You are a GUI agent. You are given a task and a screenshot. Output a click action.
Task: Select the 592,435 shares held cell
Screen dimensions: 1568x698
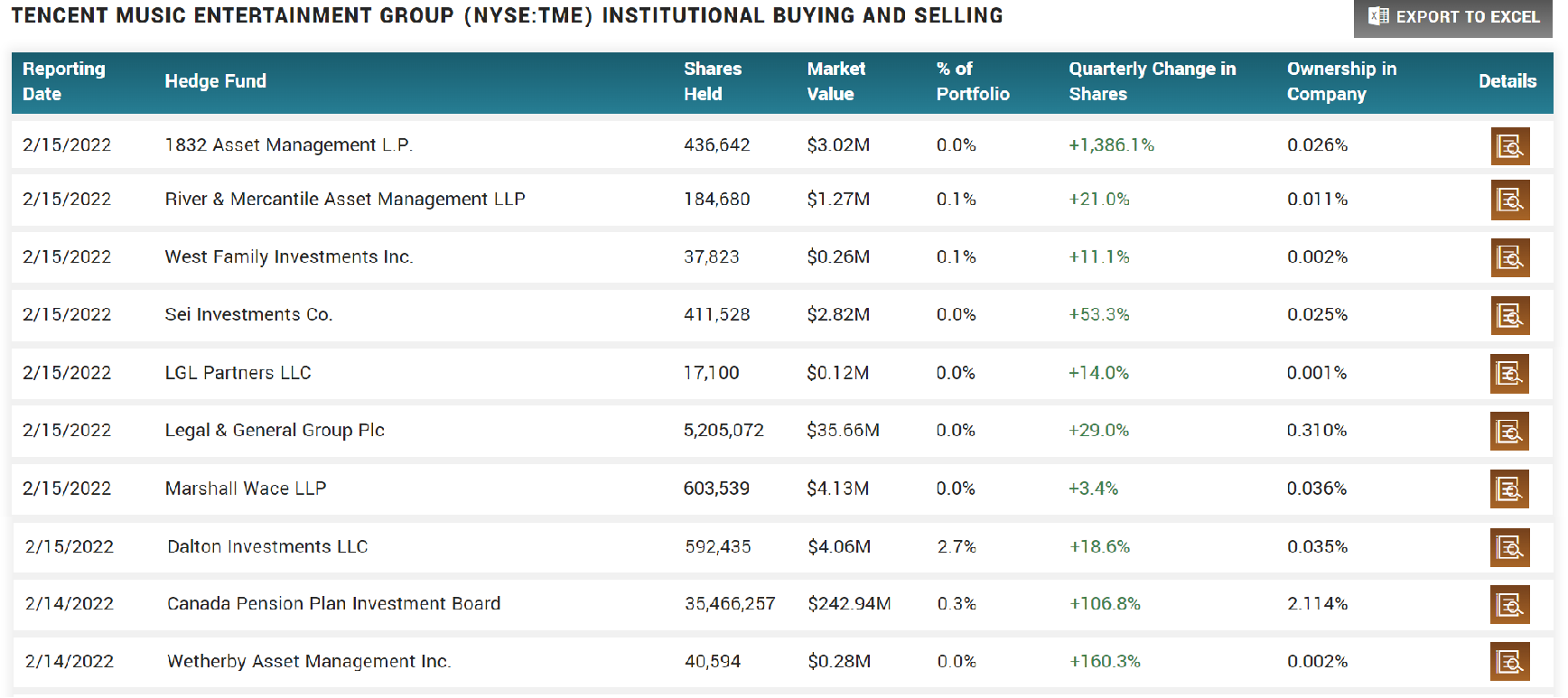pos(718,547)
